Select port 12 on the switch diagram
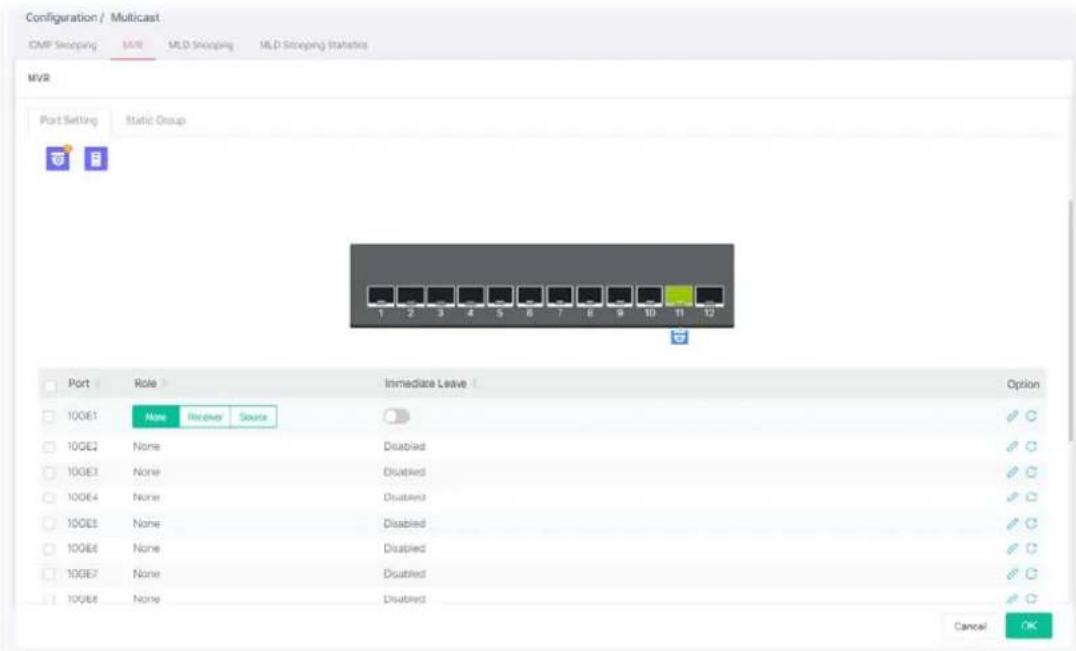Image resolution: width=1076 pixels, height=651 pixels. [709, 296]
